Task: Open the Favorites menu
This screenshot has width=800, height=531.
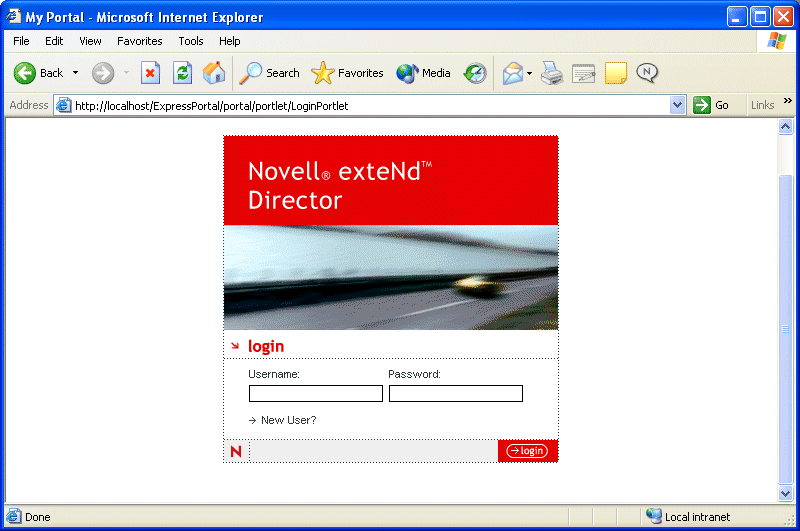Action: [140, 41]
